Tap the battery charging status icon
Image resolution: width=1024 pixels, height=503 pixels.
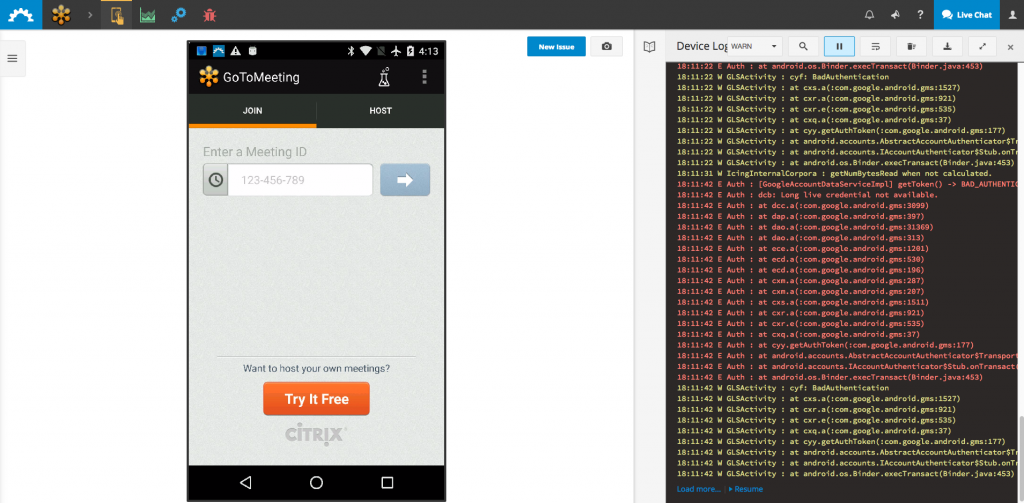(410, 51)
